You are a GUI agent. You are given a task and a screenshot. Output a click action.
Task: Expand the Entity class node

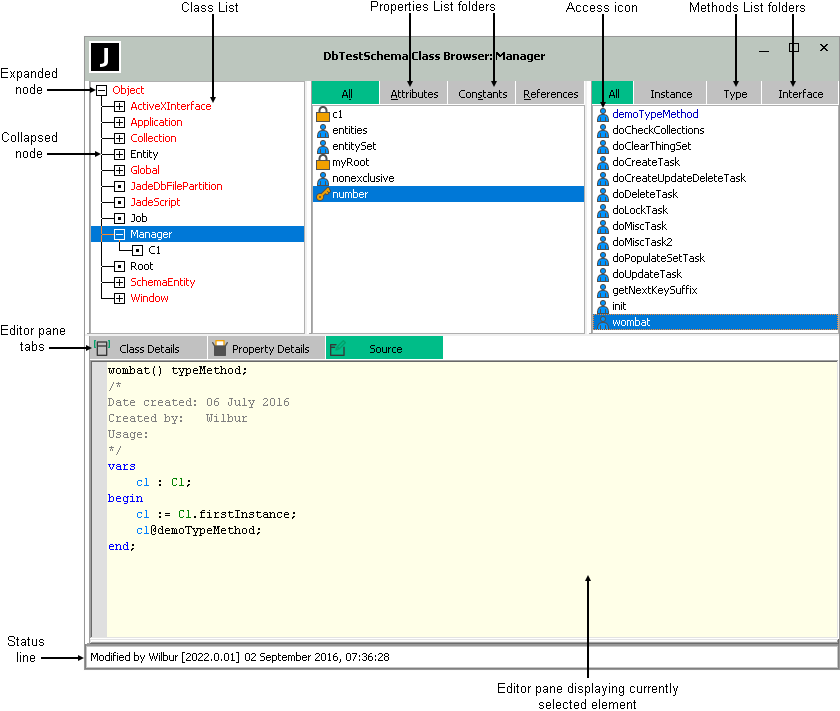click(119, 154)
